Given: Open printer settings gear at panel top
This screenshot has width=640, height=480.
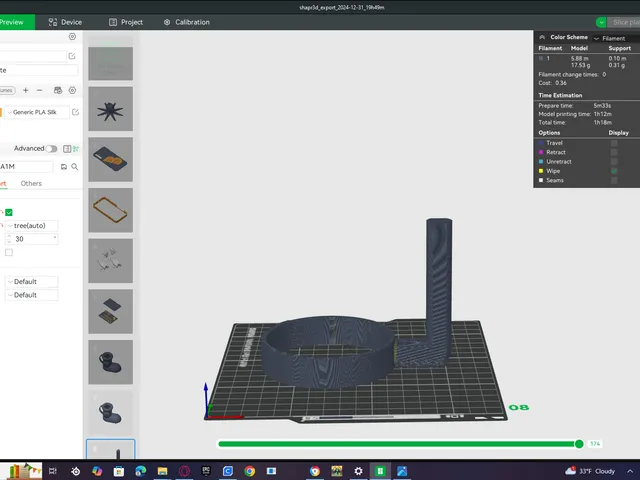Looking at the screenshot, I should 72,36.
